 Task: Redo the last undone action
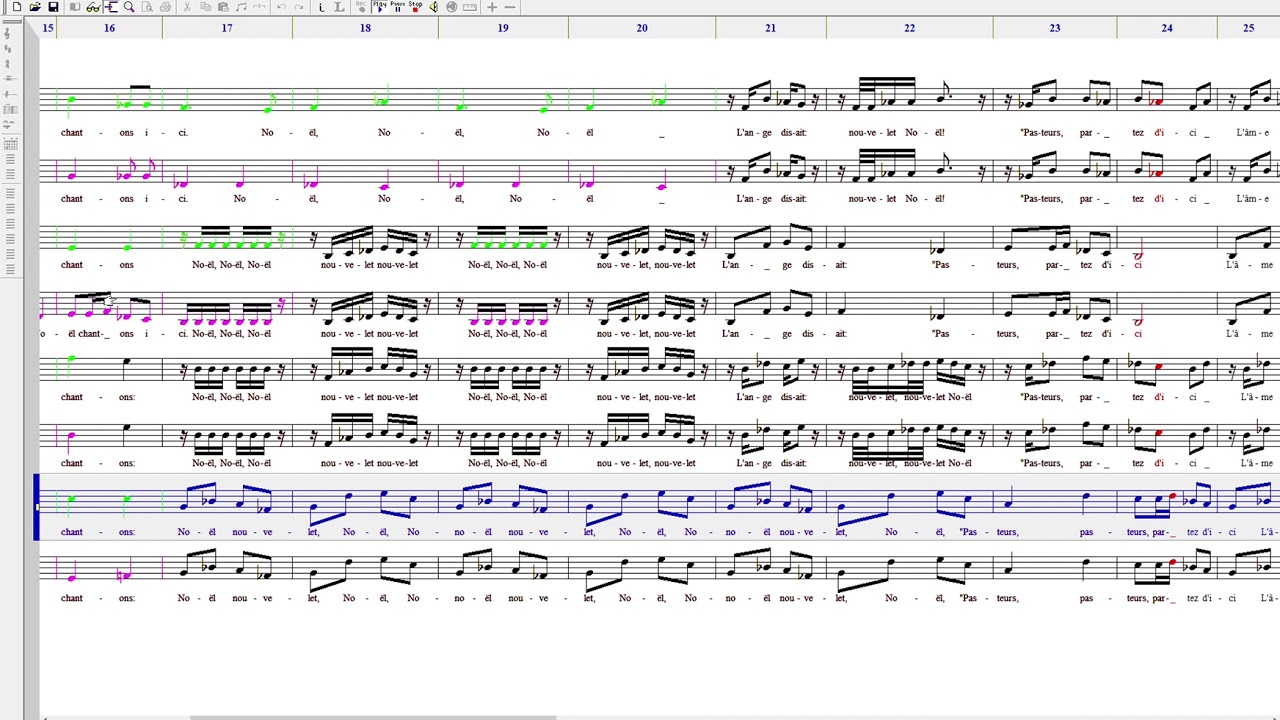tap(299, 7)
